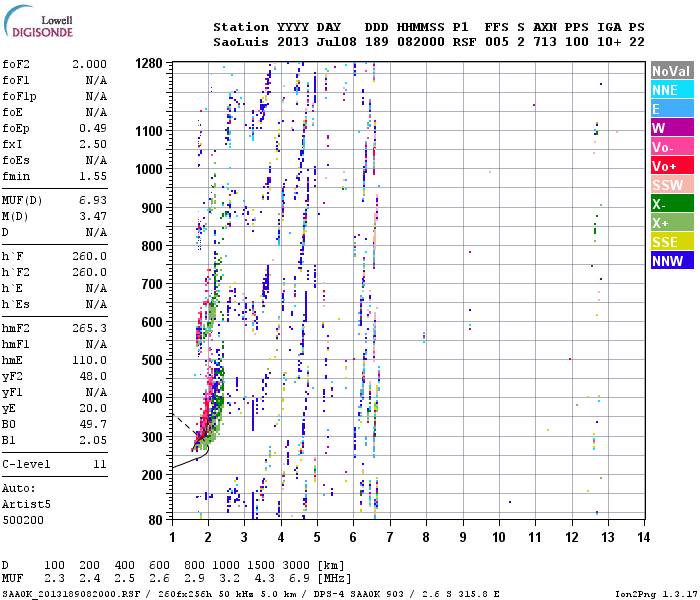The image size is (700, 600).
Task: Click the foF1 N/A value
Action: click(96, 80)
